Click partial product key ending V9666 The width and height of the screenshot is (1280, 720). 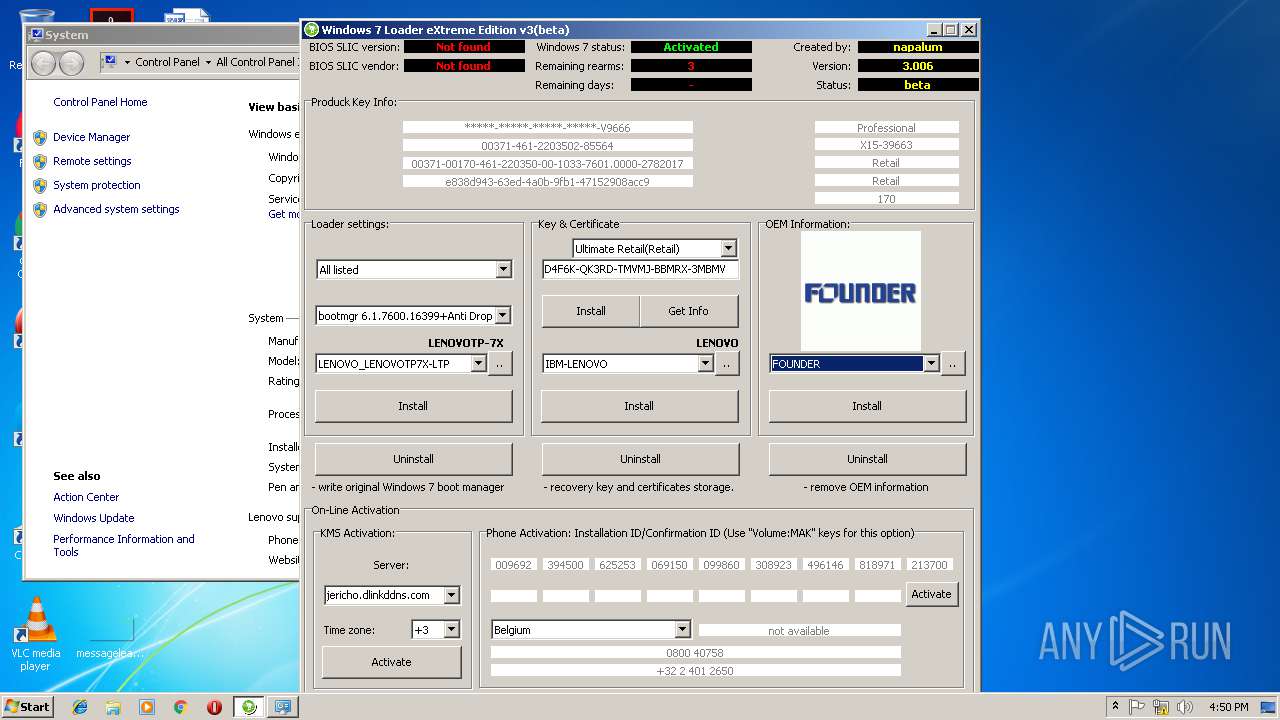coord(548,127)
